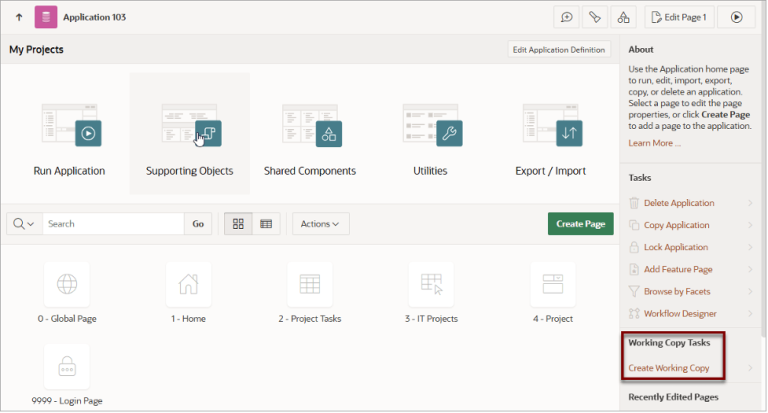Click the up arrow beside Application 103

point(19,17)
